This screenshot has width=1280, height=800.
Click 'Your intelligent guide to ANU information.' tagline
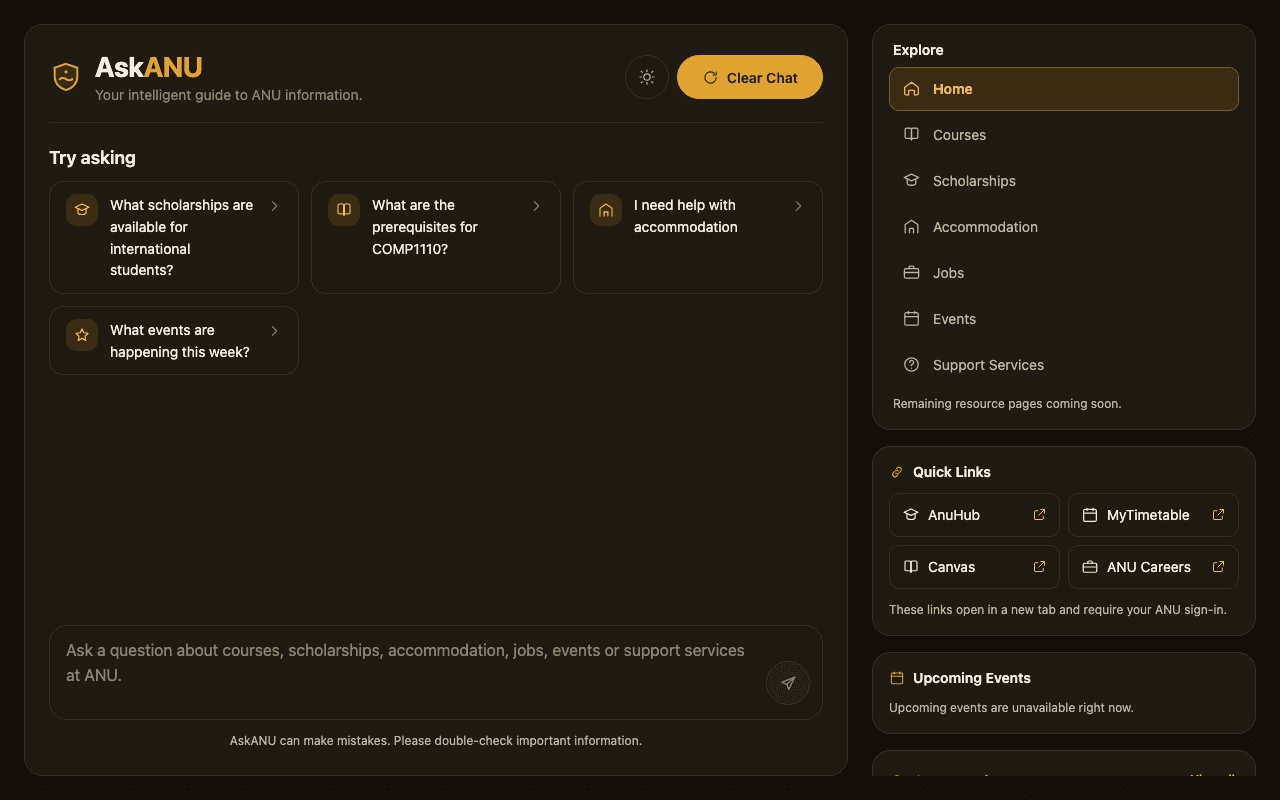(x=228, y=95)
